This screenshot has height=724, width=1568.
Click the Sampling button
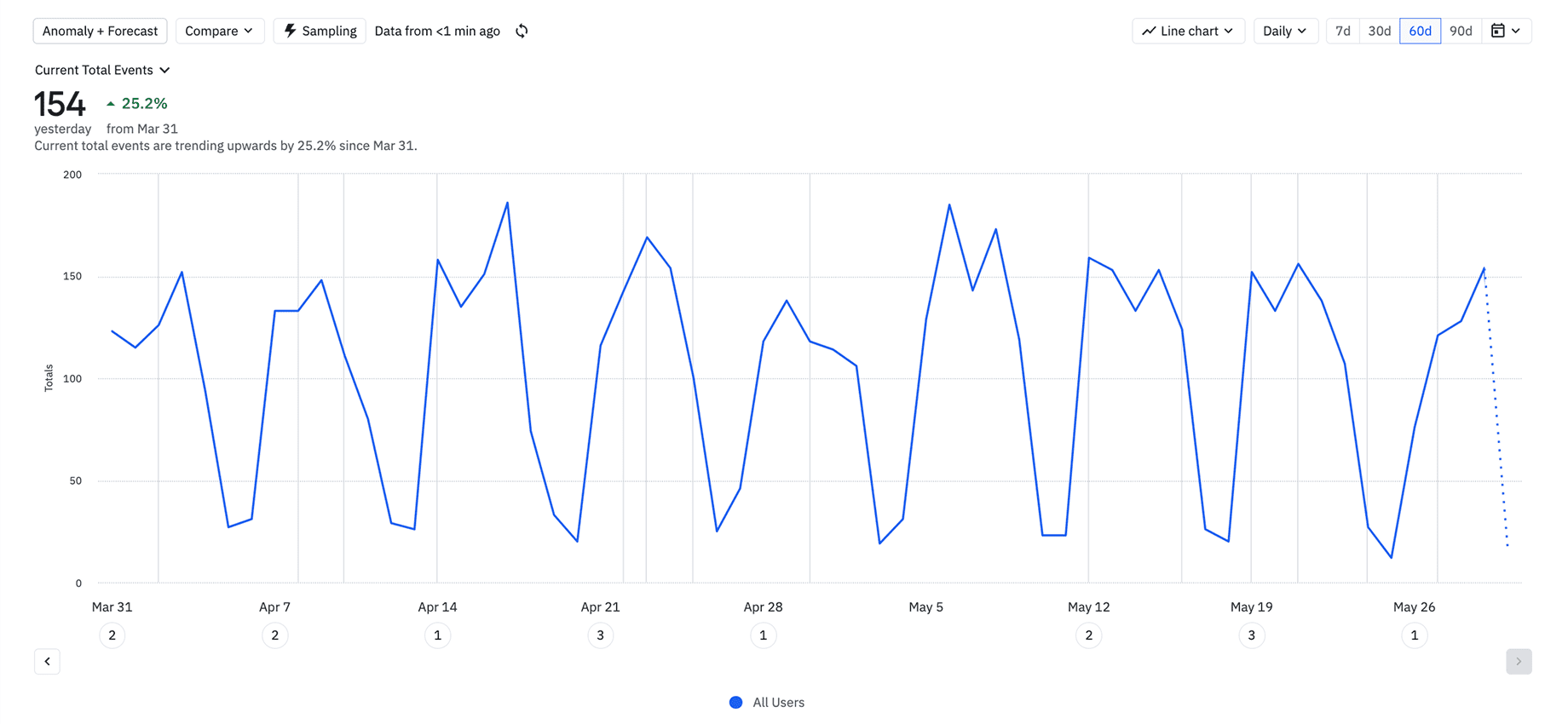point(320,31)
